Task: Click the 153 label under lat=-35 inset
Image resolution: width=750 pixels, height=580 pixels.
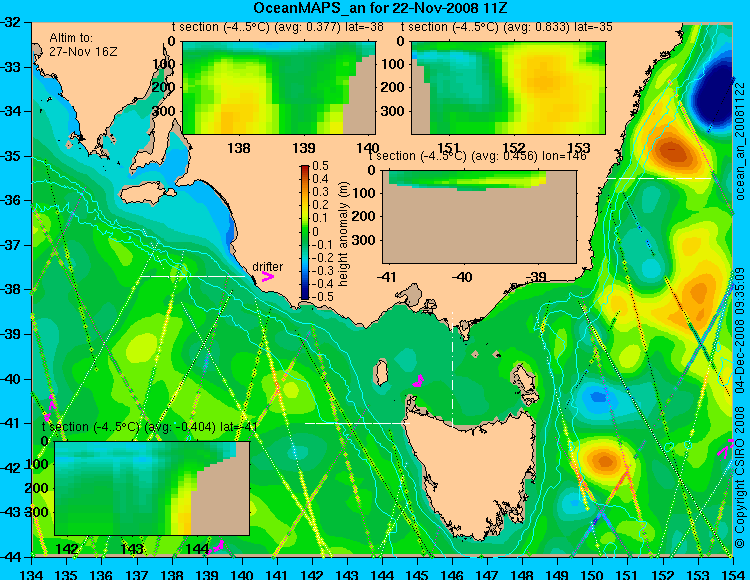Action: coord(578,148)
